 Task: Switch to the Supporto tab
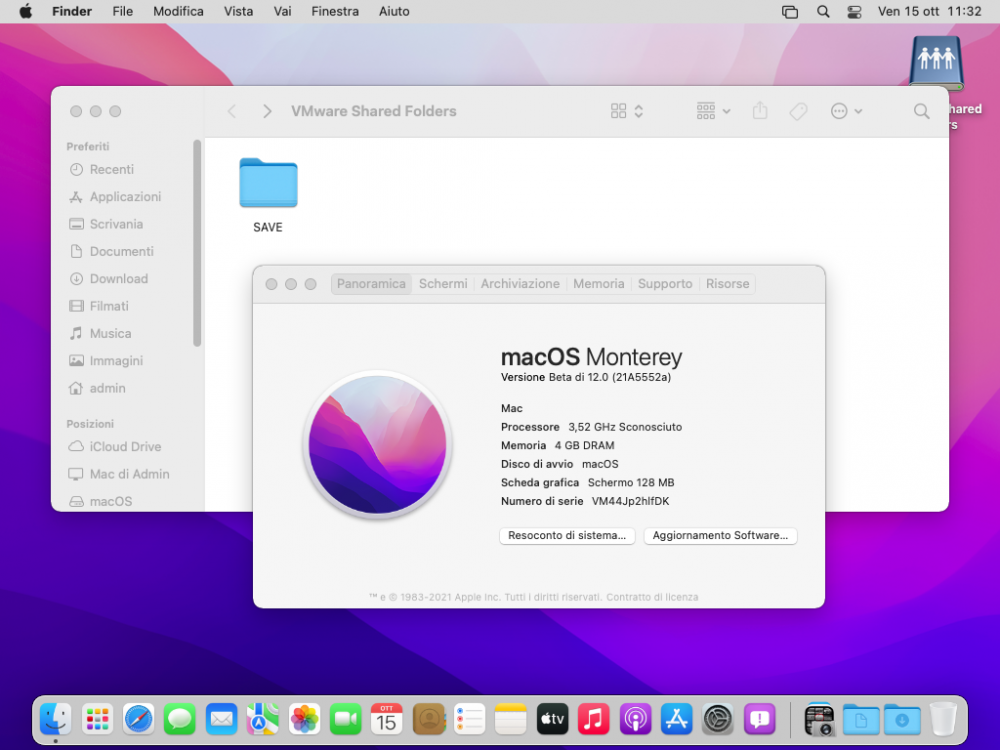pyautogui.click(x=665, y=284)
